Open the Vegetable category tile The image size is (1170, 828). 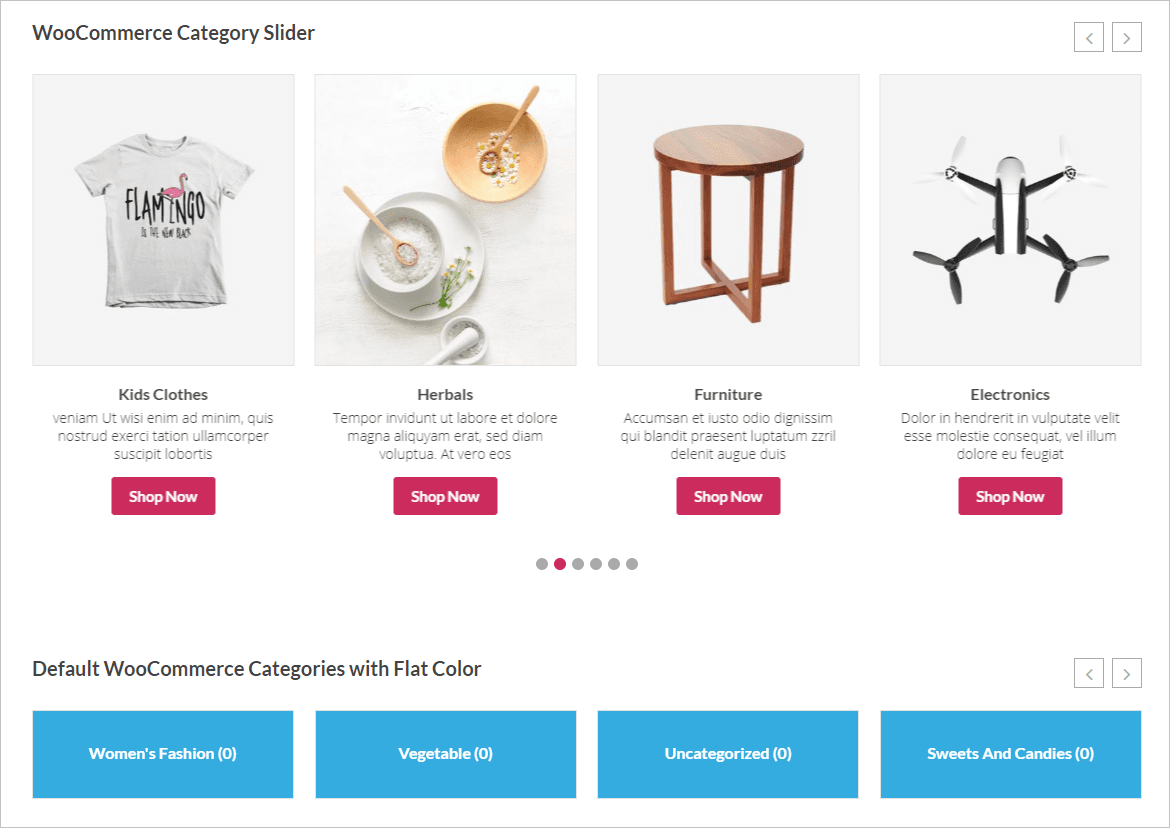tap(445, 754)
